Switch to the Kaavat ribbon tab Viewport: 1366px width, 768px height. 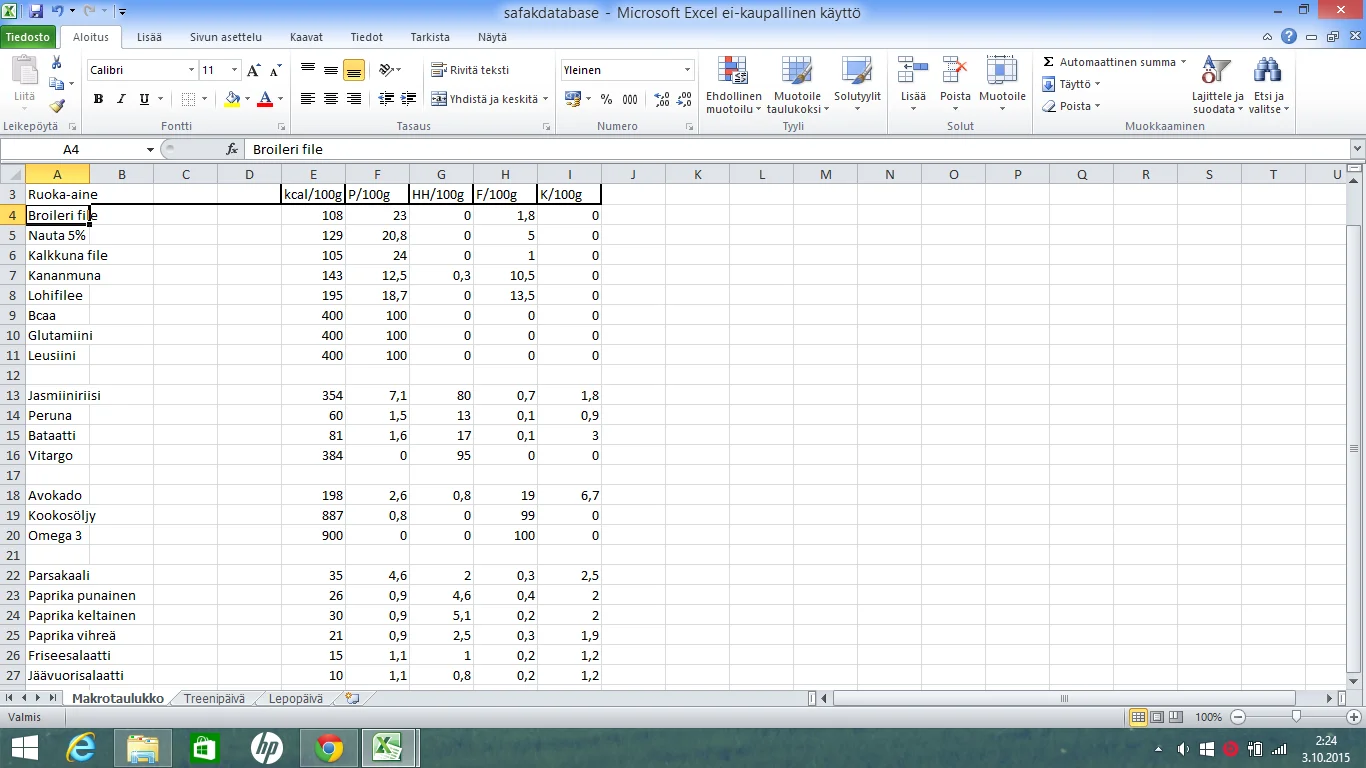(x=306, y=37)
